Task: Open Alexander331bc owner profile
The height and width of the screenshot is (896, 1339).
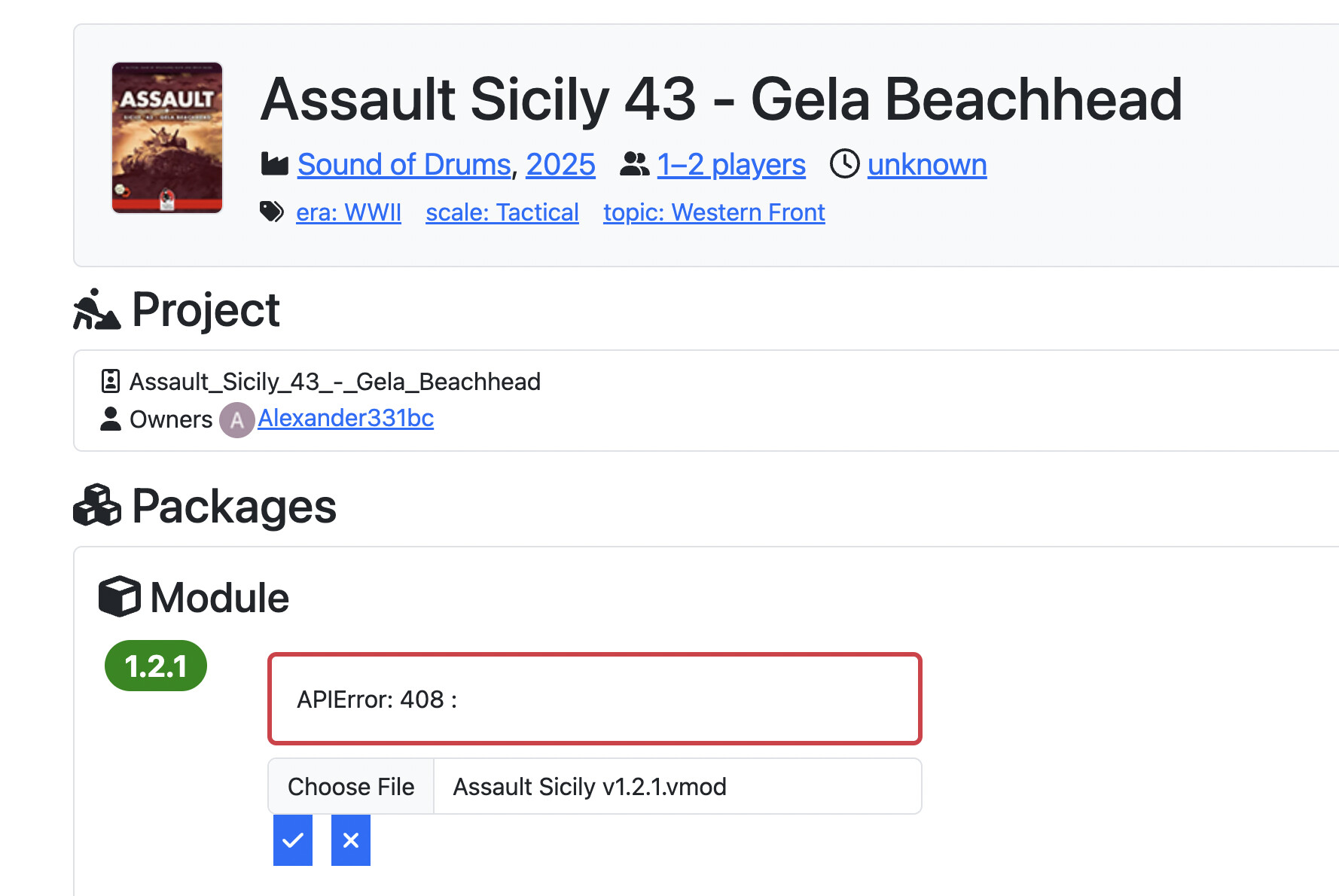Action: [346, 418]
